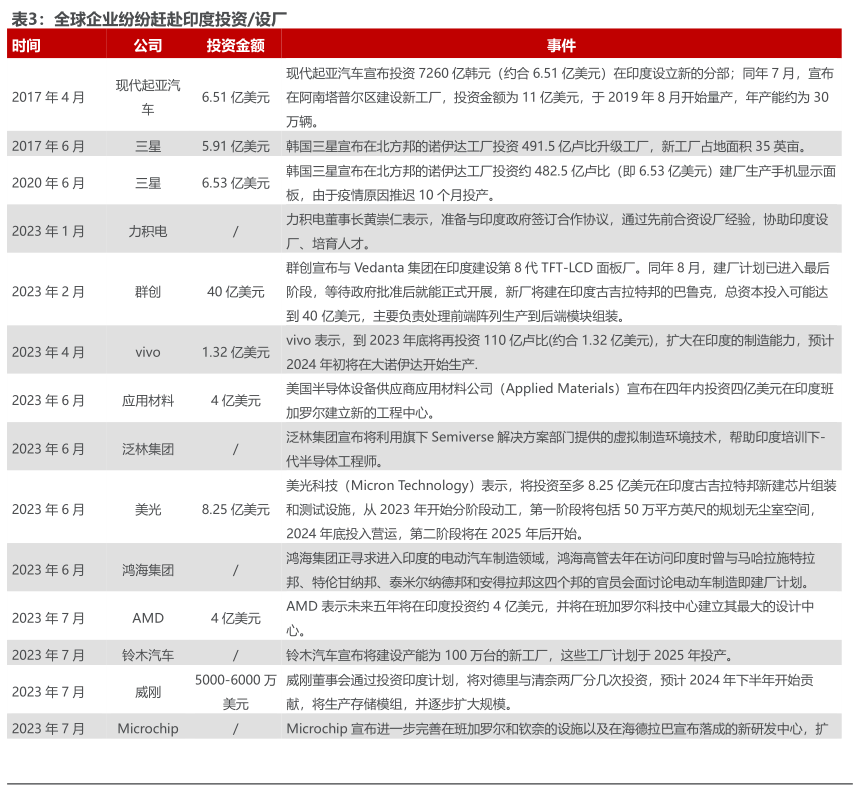Click the event description in the Microchip row

557,728
